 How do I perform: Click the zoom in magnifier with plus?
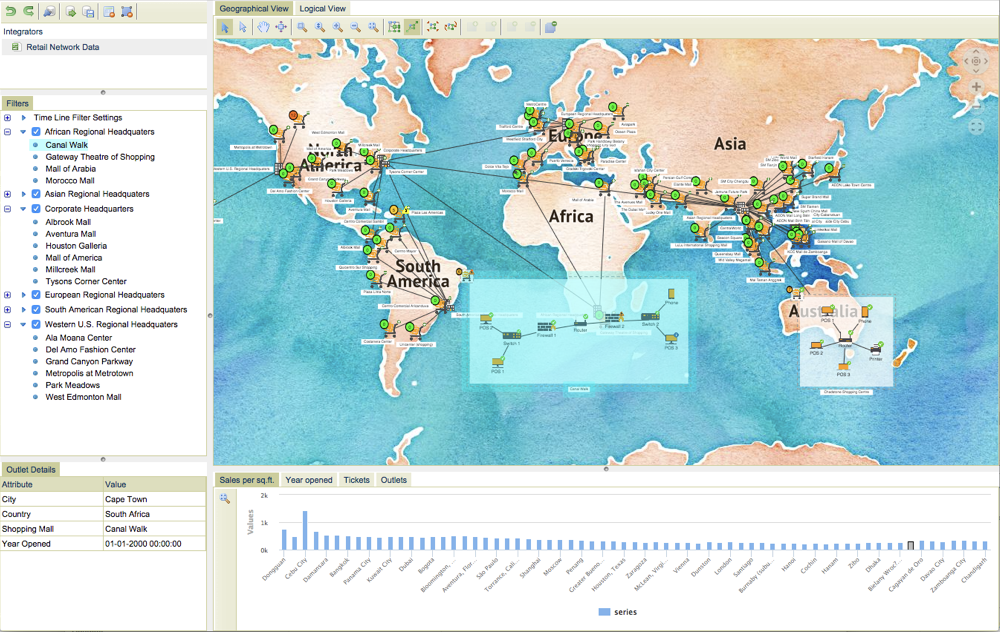pos(338,27)
